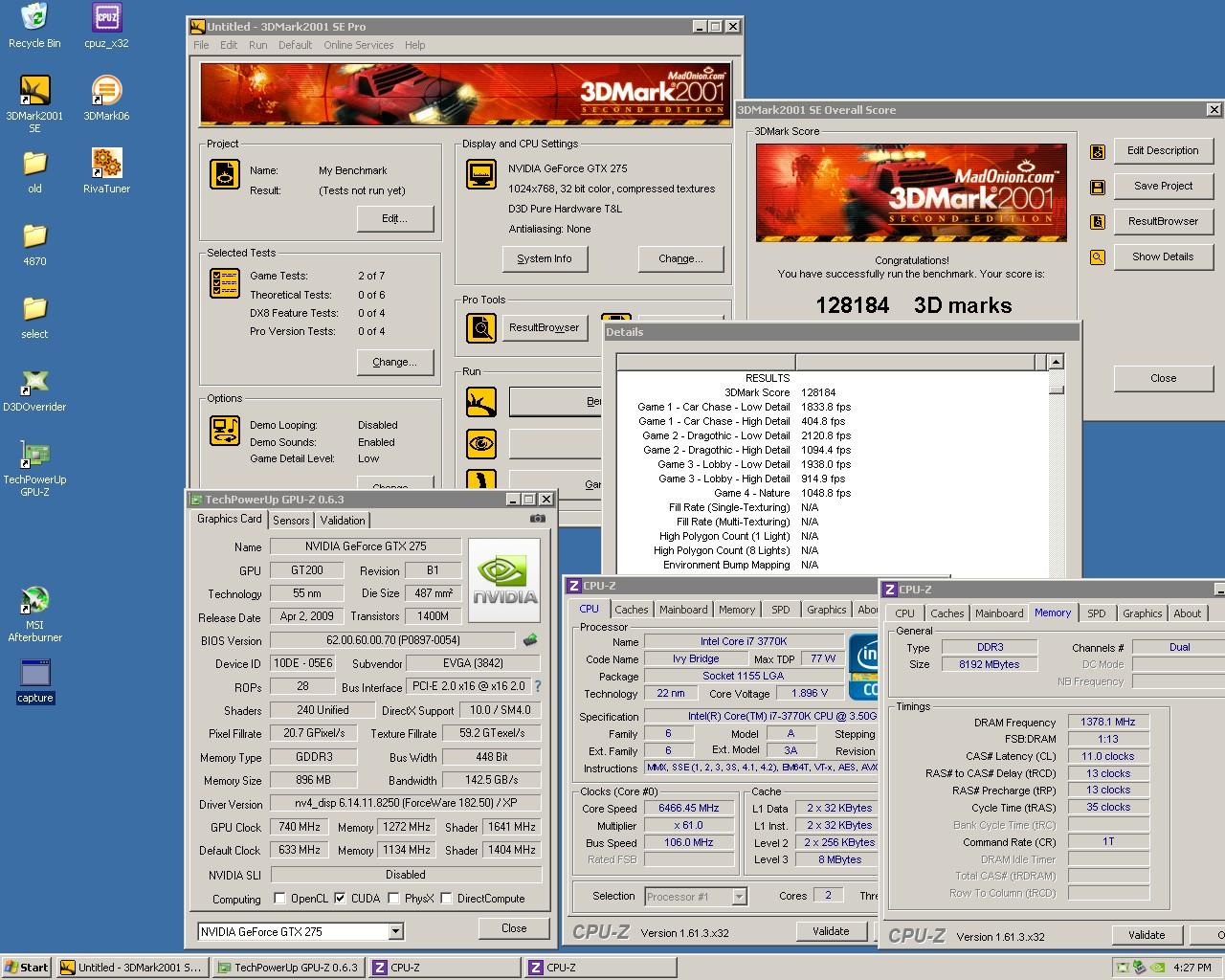Take a GPU-Z screenshot with camera icon
The image size is (1225, 980).
538,519
